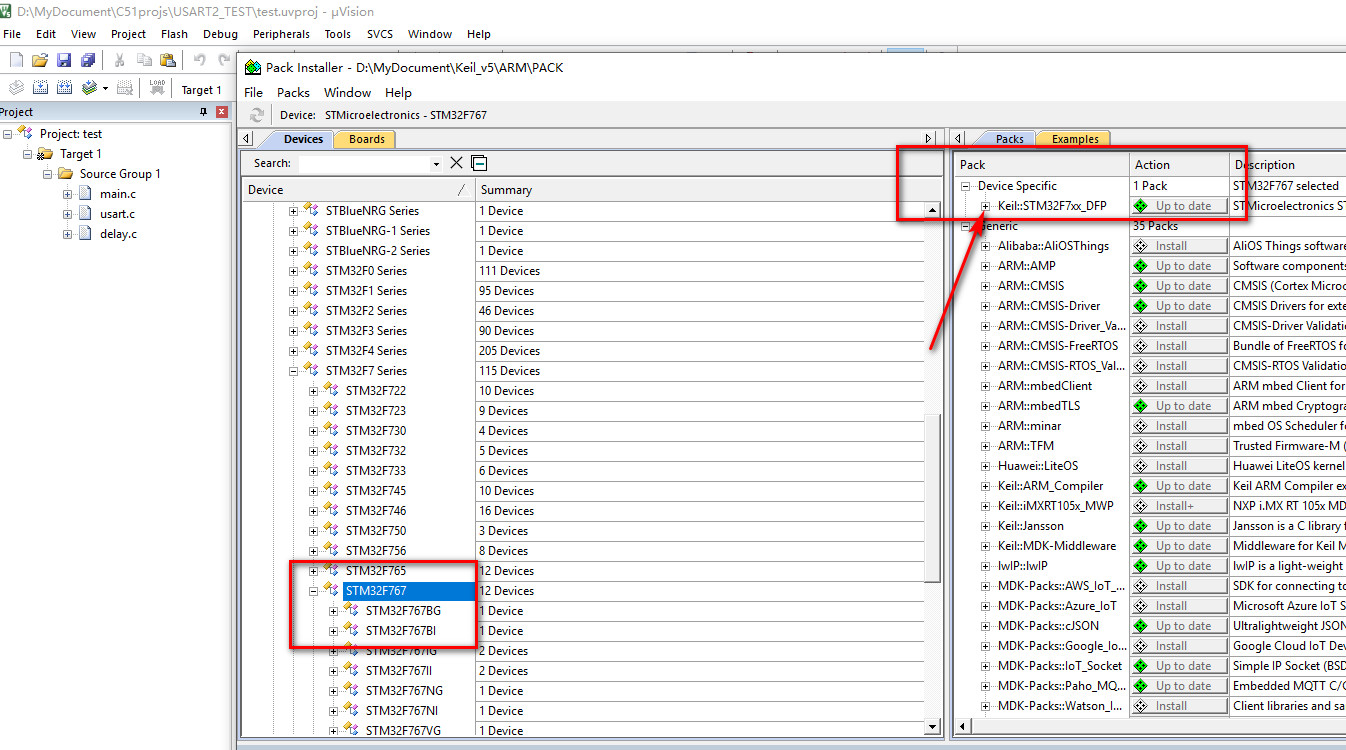Image resolution: width=1346 pixels, height=750 pixels.
Task: Select the Devices tab
Action: click(303, 139)
